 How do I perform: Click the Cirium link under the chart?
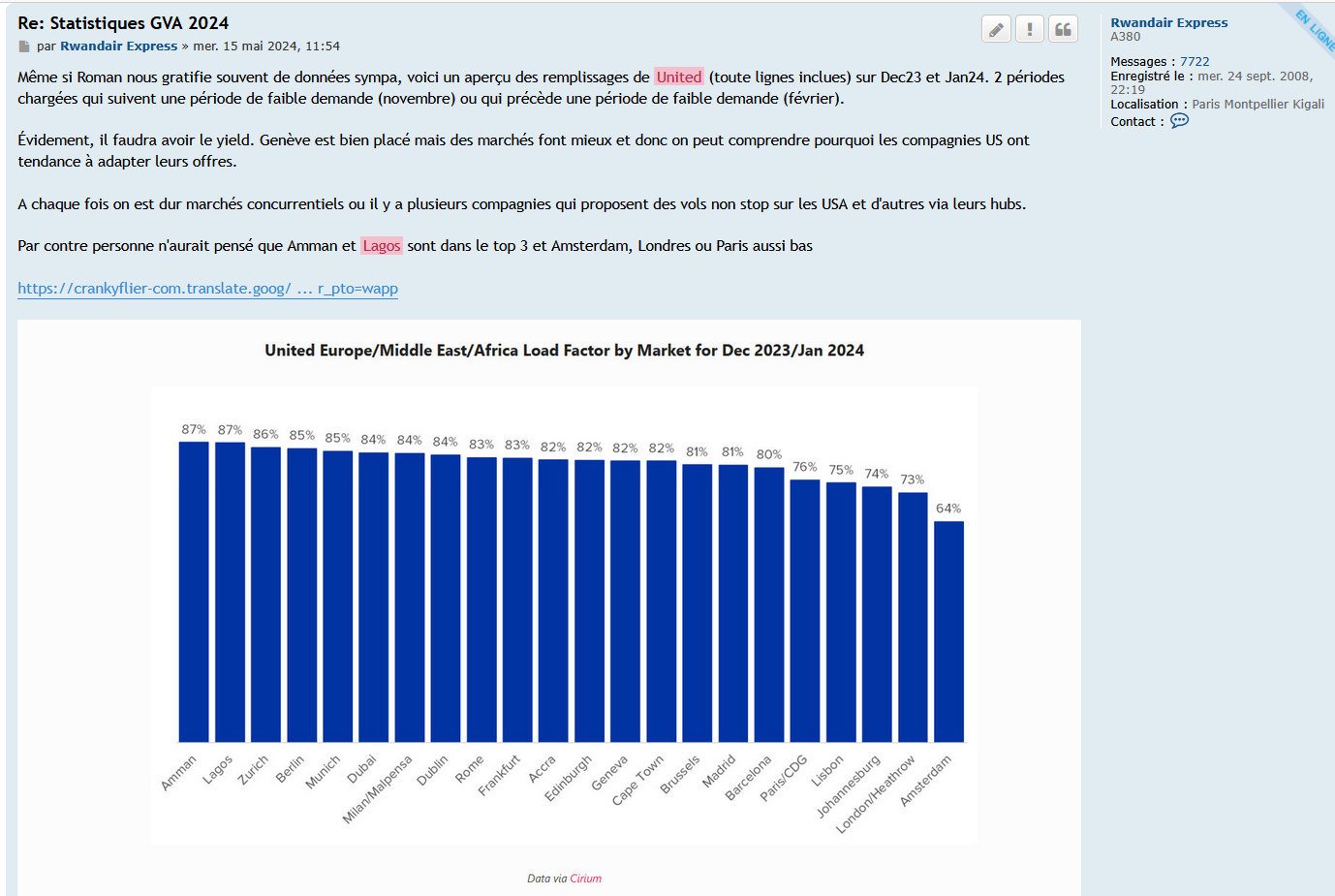(585, 879)
